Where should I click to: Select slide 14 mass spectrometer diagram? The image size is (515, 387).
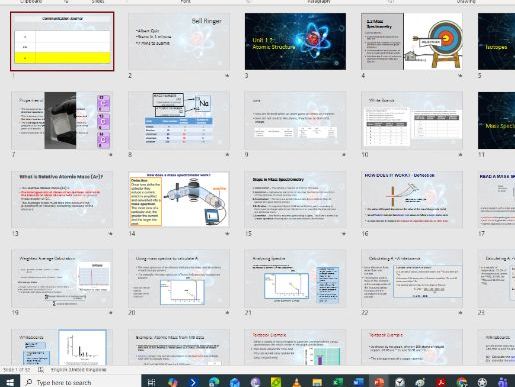coord(179,199)
